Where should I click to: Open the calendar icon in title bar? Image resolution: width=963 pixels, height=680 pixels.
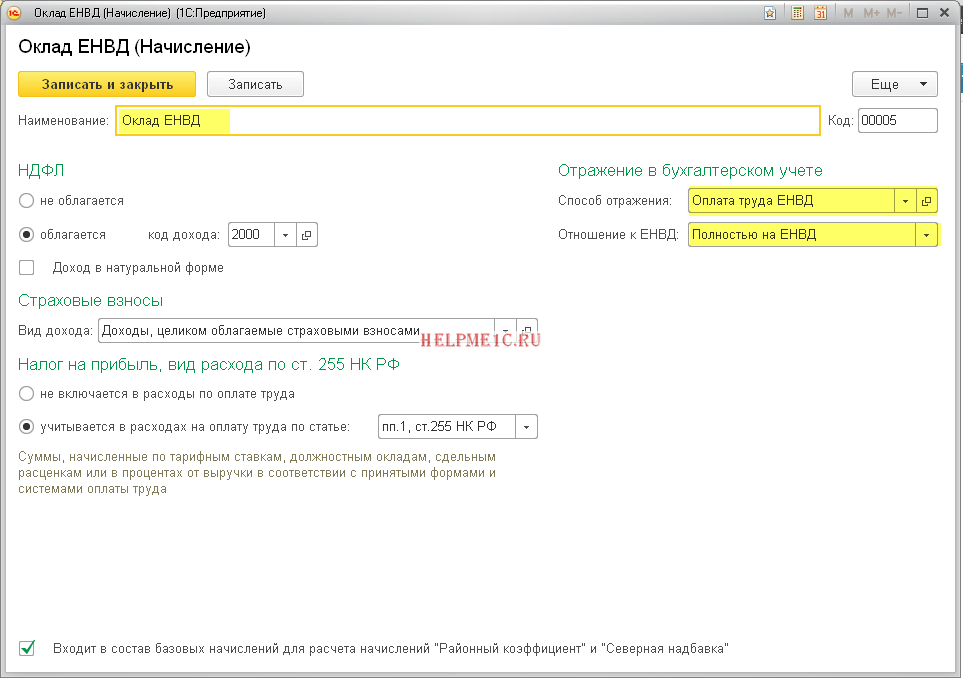click(821, 13)
